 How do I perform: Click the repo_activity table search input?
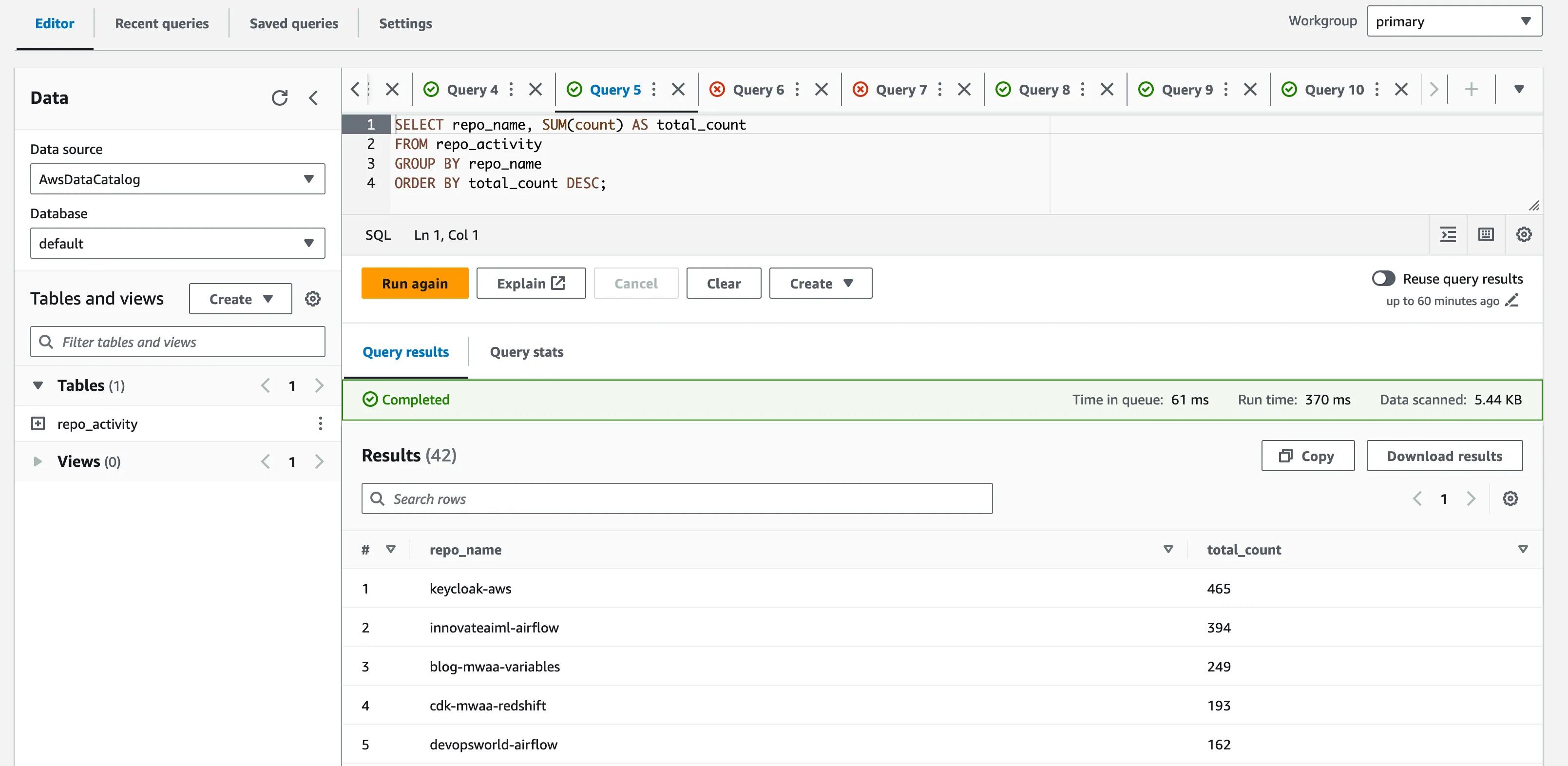(178, 341)
